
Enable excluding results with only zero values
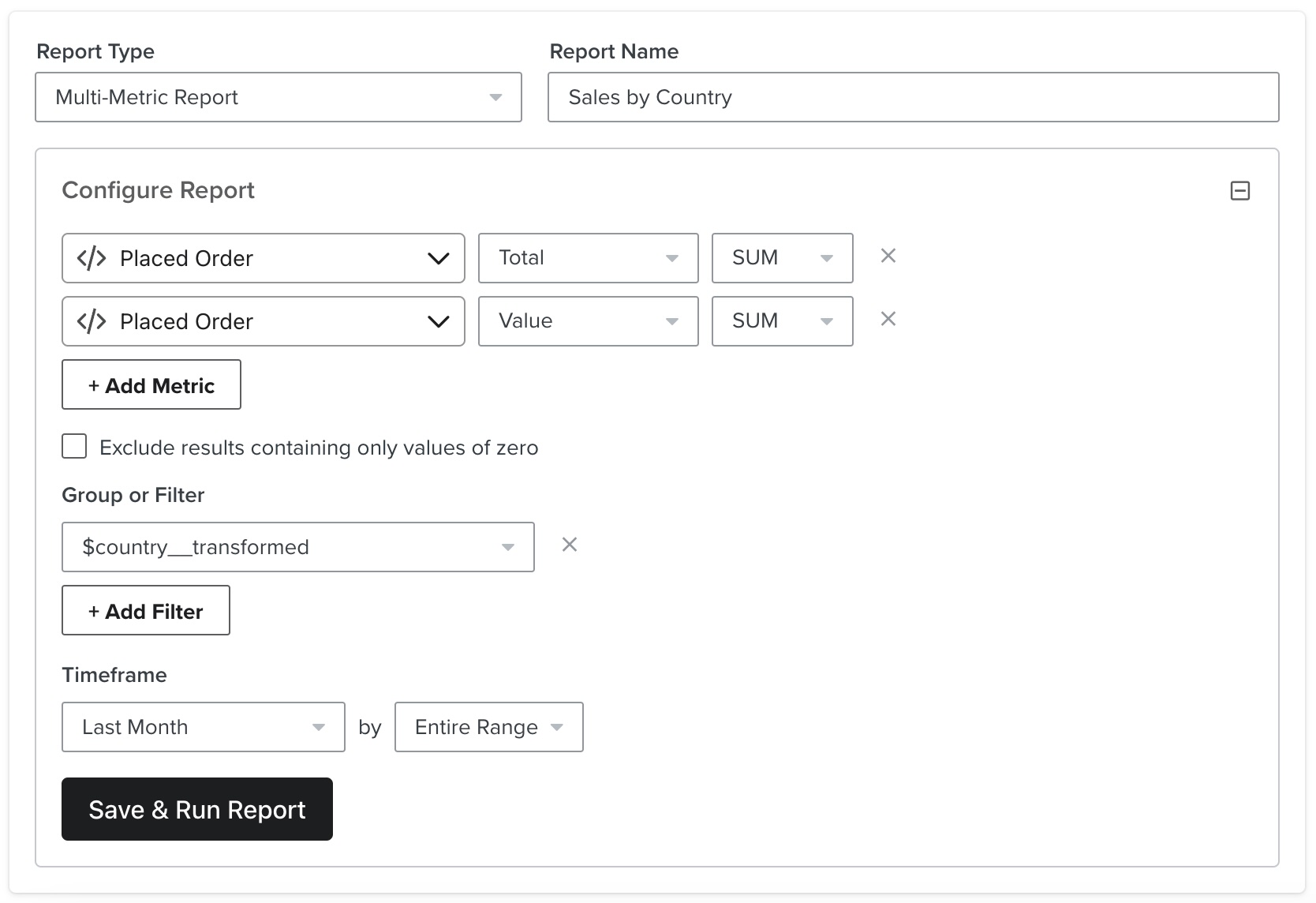[73, 446]
